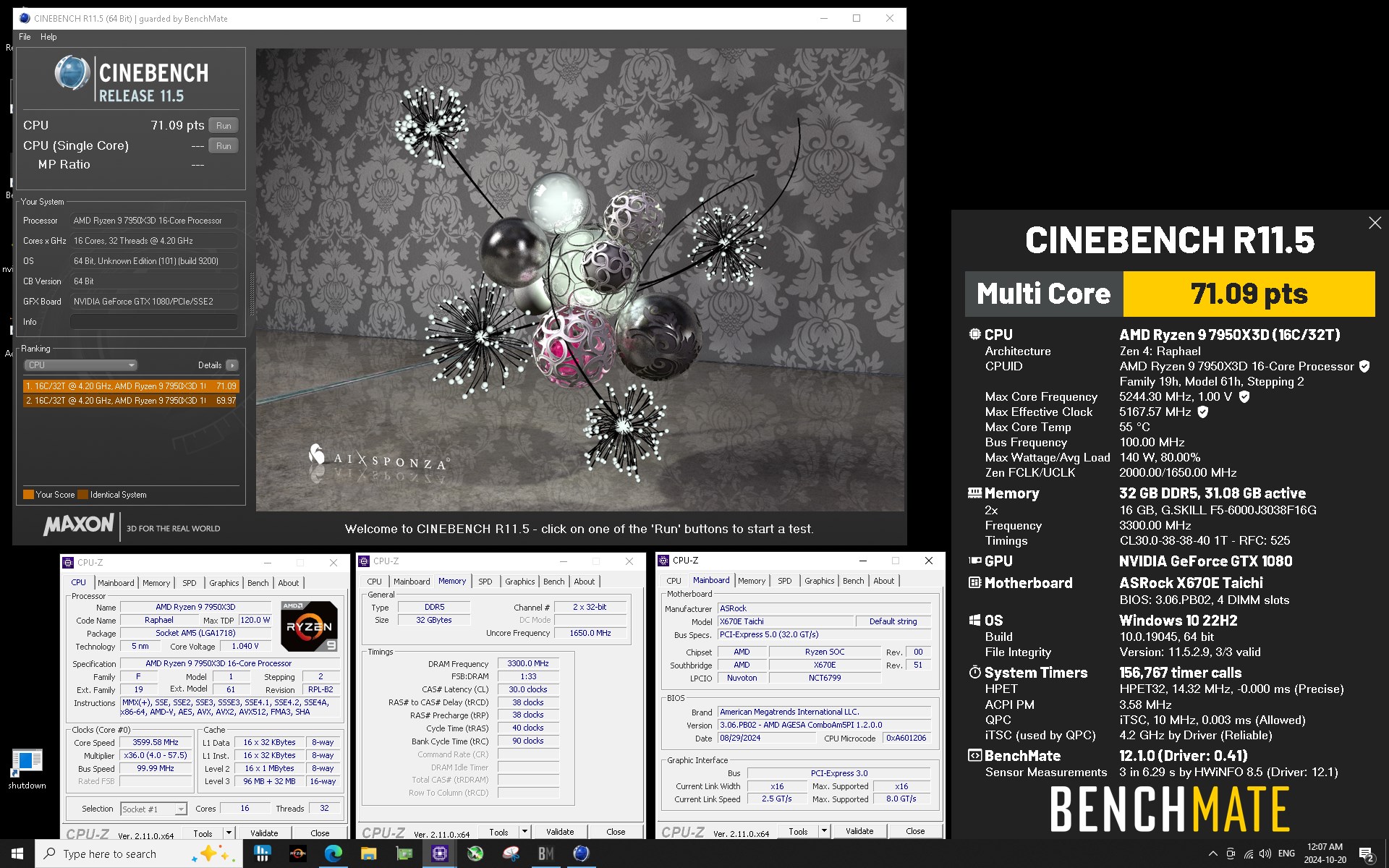The image size is (1389, 868).
Task: Run the CPU Single Core test
Action: click(x=224, y=146)
